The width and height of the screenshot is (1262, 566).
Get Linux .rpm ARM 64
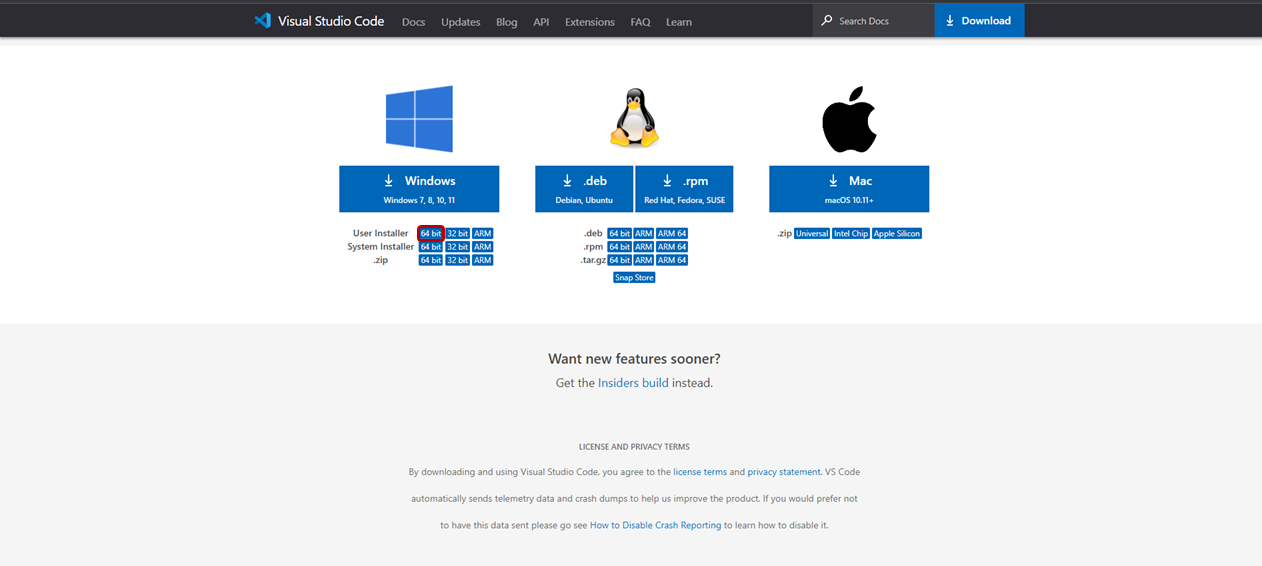(x=672, y=247)
